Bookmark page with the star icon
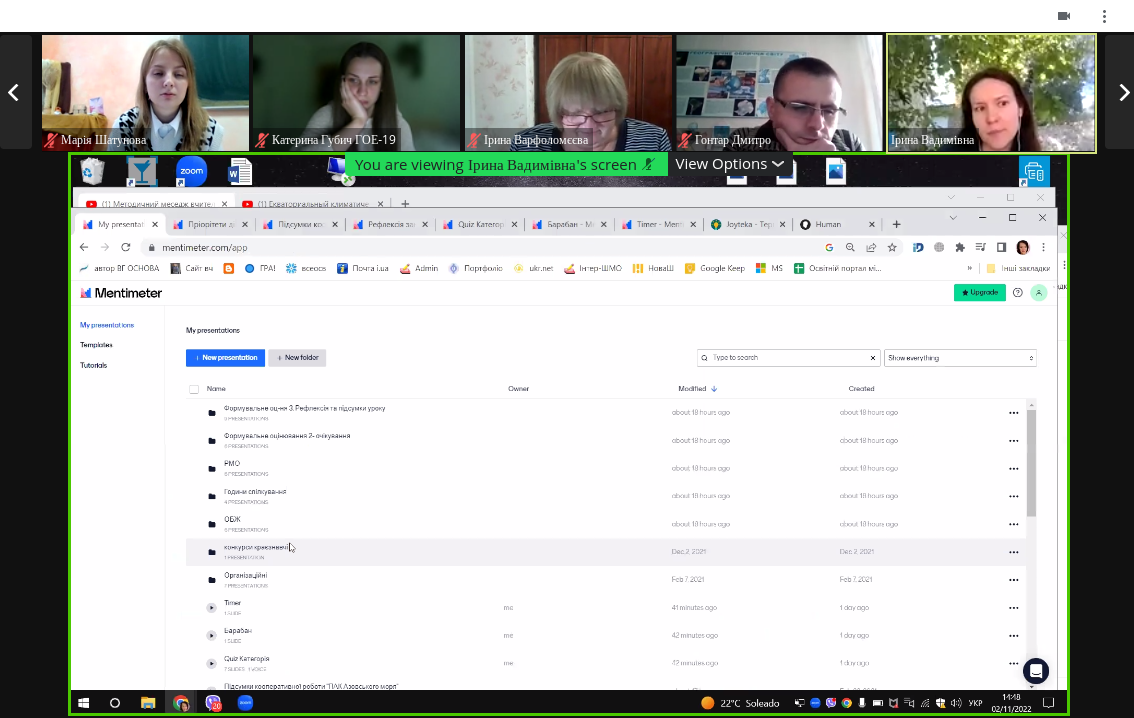The image size is (1134, 718). [892, 247]
